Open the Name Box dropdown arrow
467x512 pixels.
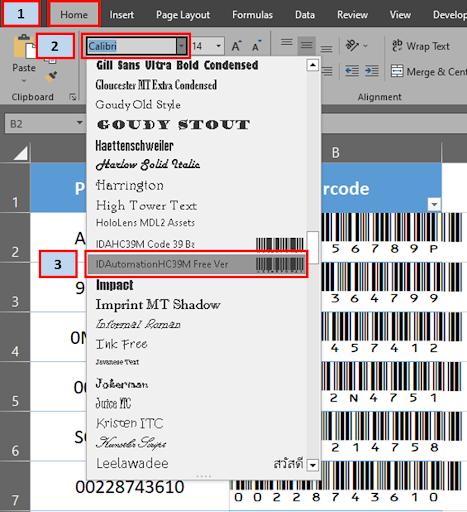(x=80, y=123)
